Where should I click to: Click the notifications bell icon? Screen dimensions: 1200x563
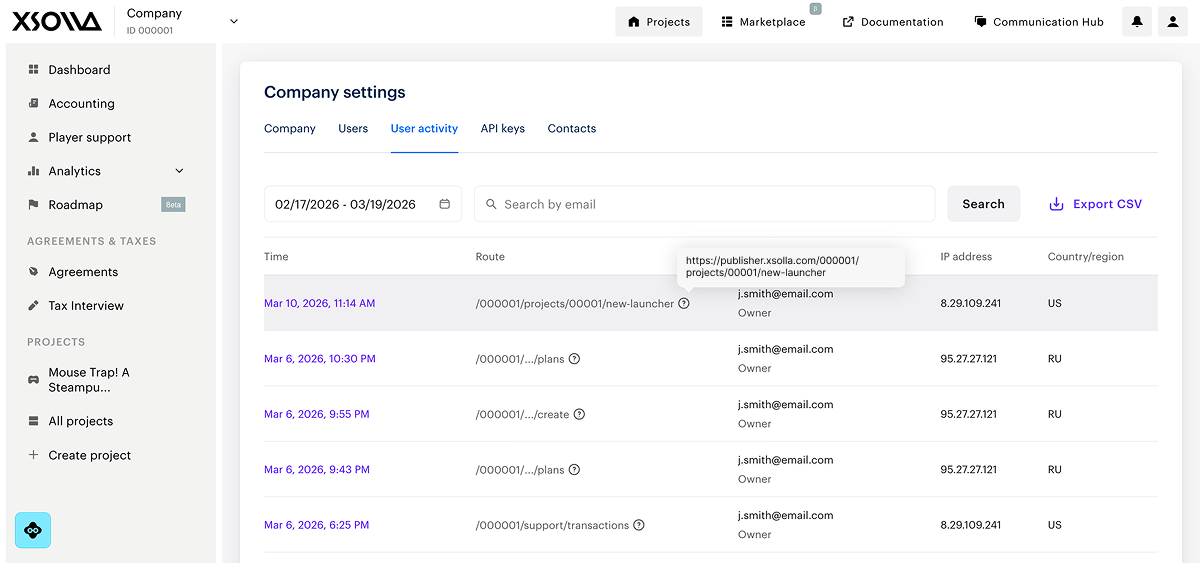coord(1136,22)
